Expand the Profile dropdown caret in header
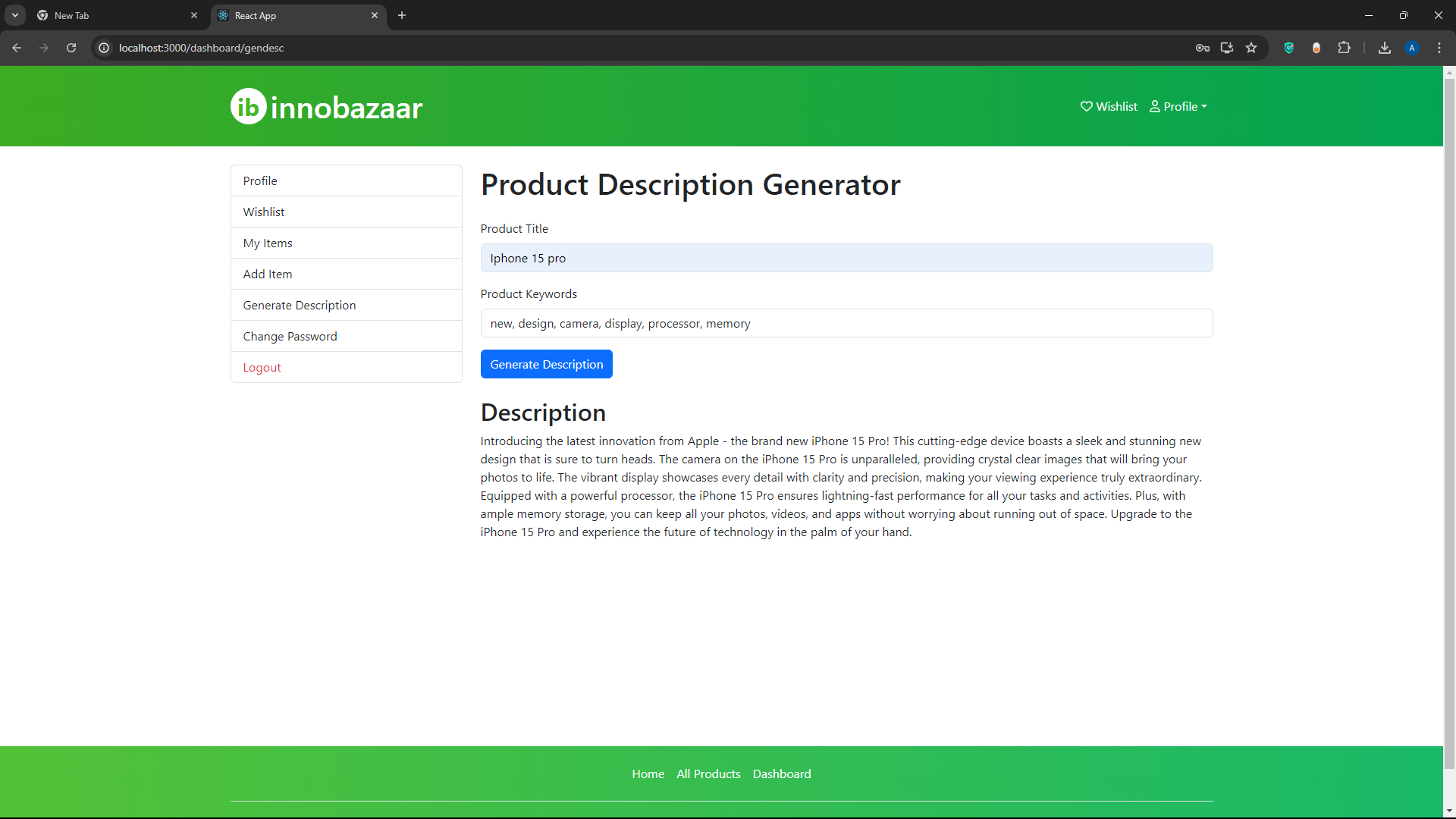 [1204, 107]
